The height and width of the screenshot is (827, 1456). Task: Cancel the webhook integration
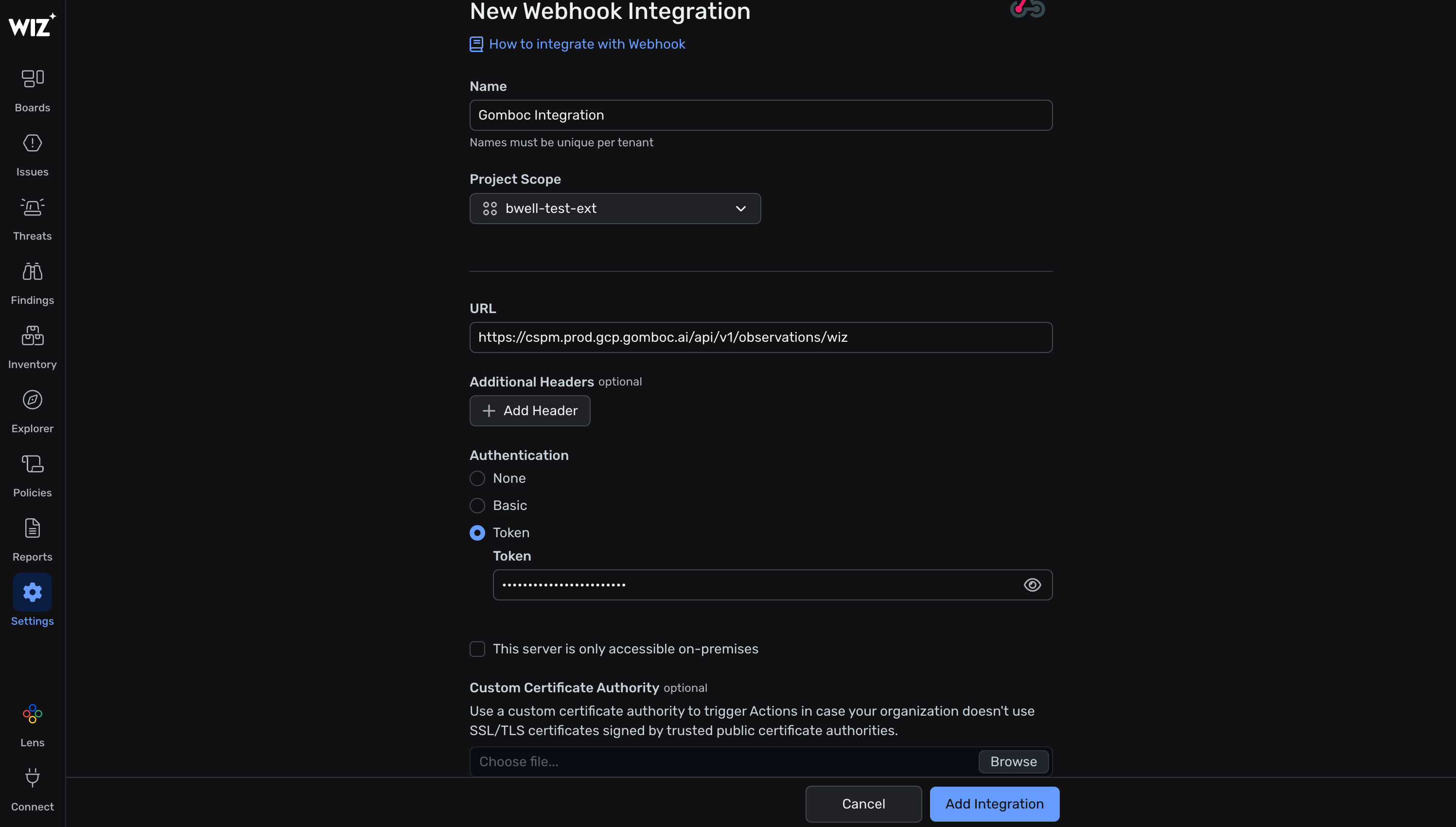click(863, 804)
